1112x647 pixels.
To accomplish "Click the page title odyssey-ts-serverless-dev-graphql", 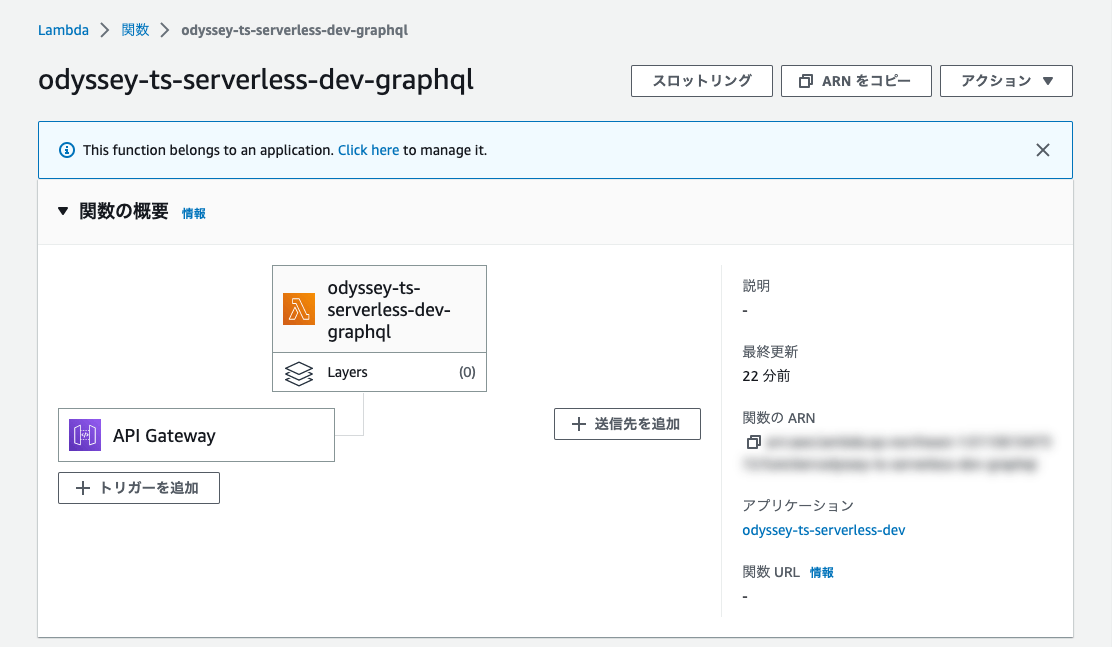I will 256,80.
